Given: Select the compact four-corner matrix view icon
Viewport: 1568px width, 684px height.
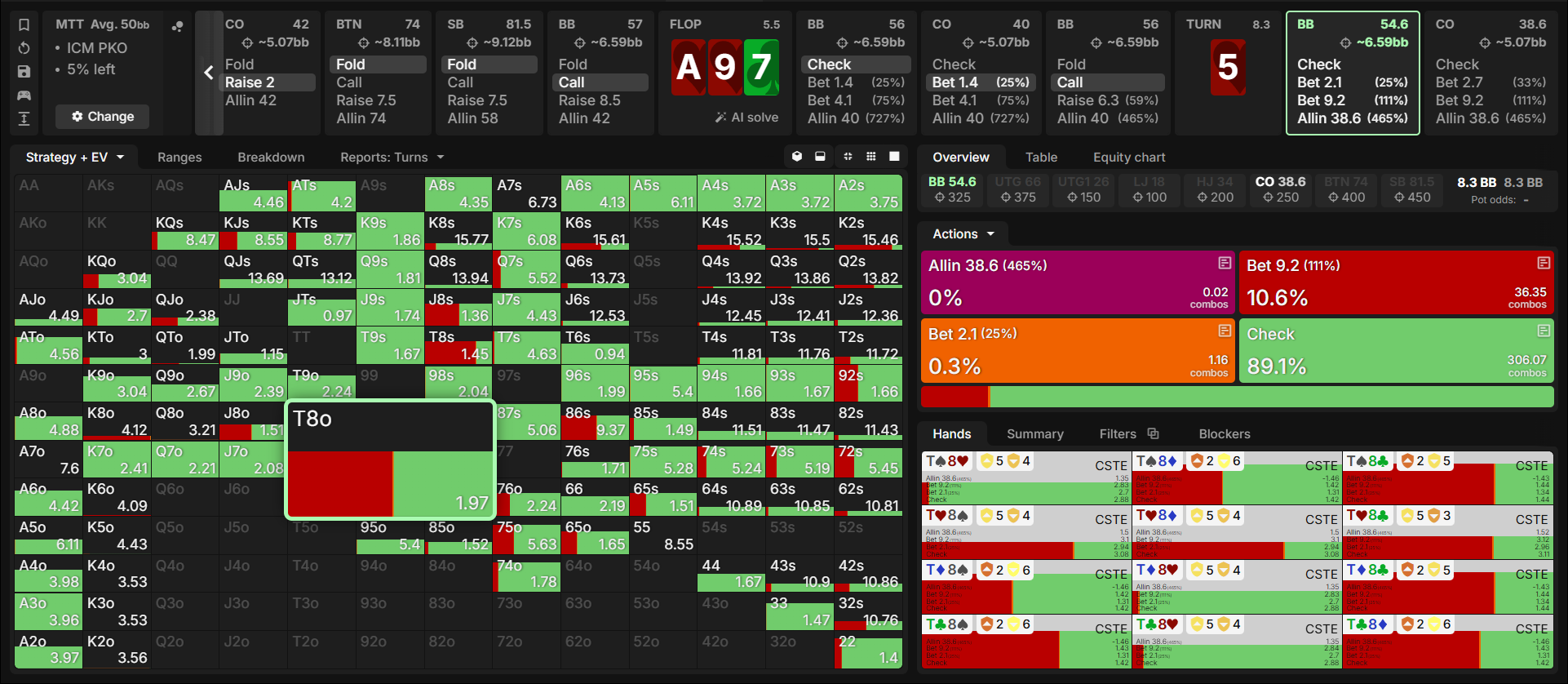Looking at the screenshot, I should (848, 157).
